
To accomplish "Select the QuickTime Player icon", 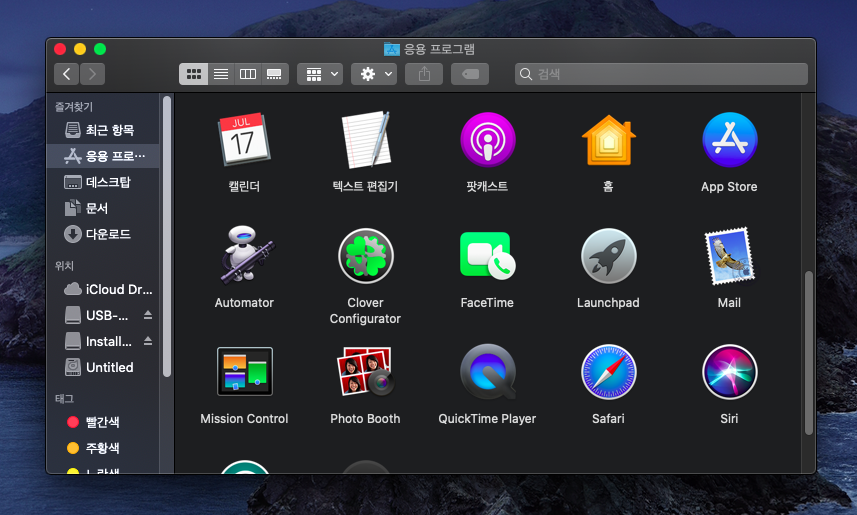I will click(x=488, y=372).
